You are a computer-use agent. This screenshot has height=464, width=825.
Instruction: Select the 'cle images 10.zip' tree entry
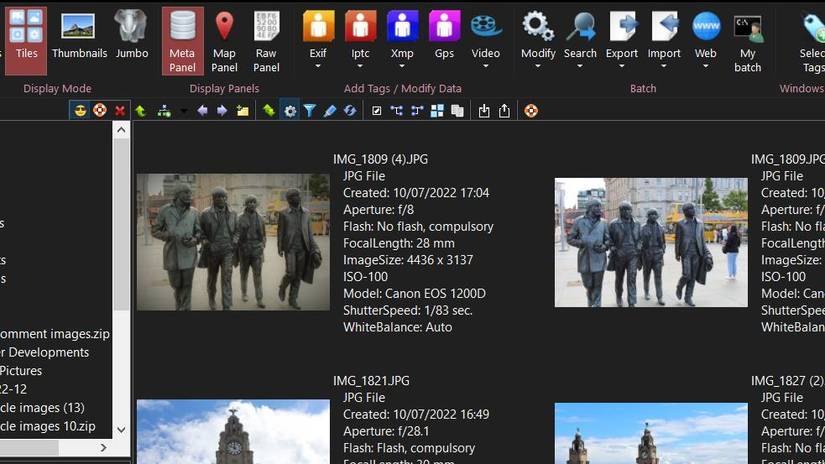(x=48, y=426)
